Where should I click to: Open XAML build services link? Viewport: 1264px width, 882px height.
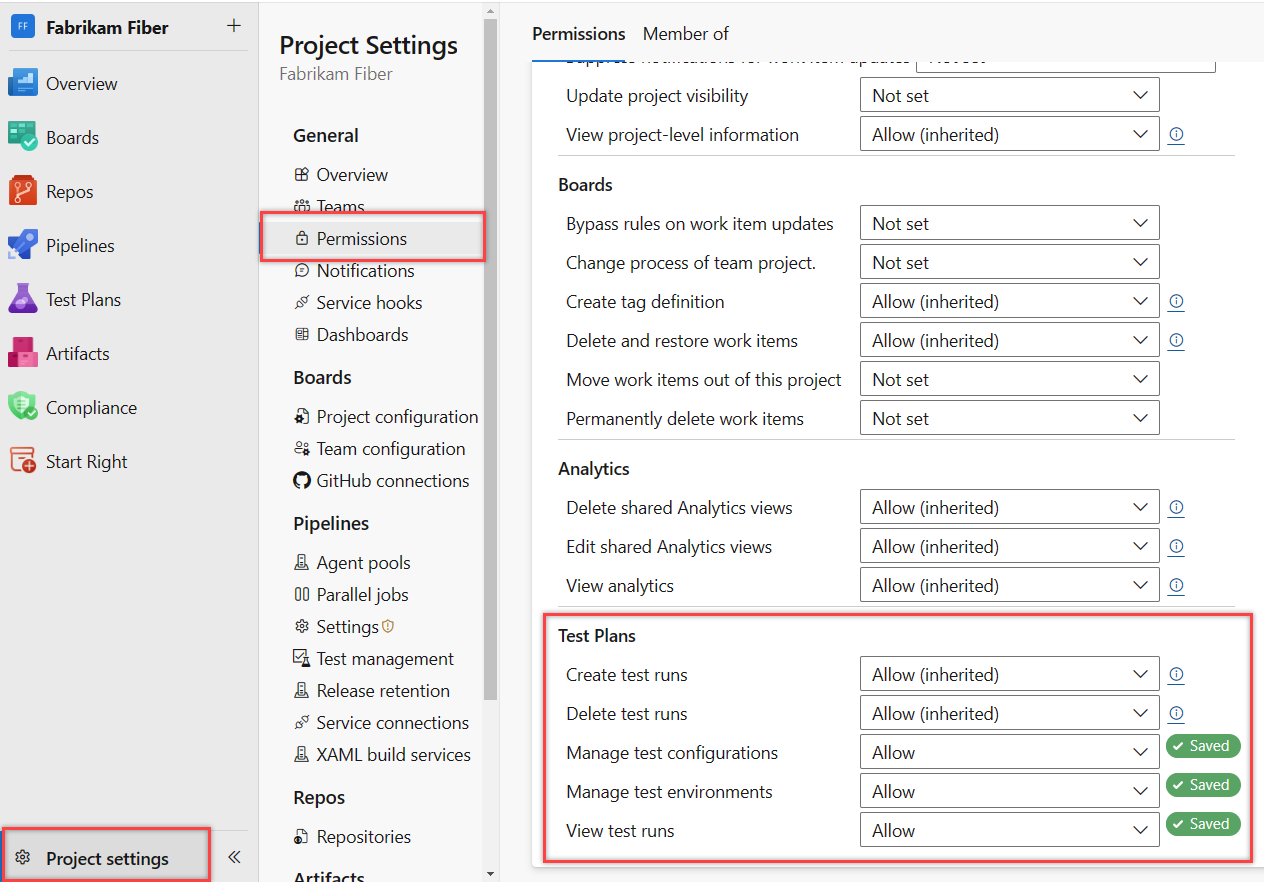[x=394, y=755]
